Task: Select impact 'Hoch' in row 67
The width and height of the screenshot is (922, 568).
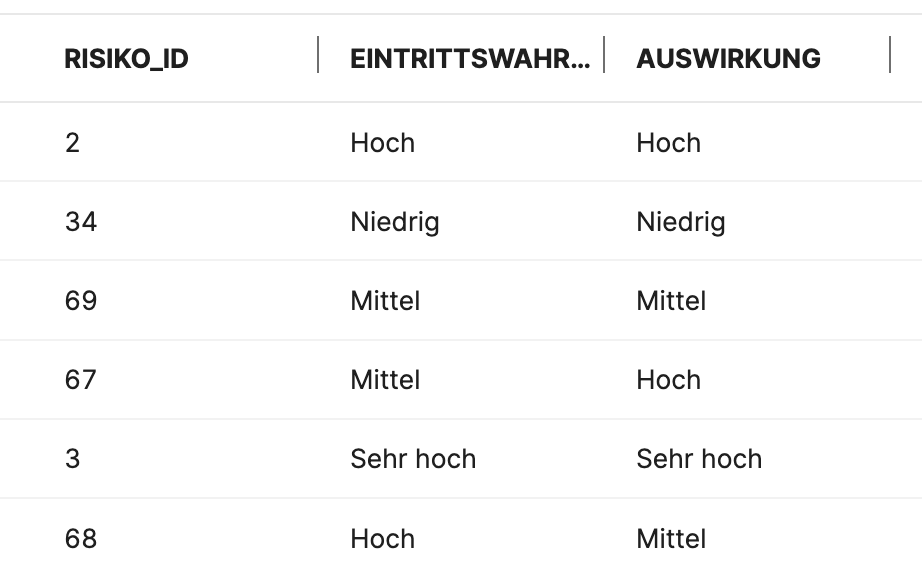Action: (668, 380)
